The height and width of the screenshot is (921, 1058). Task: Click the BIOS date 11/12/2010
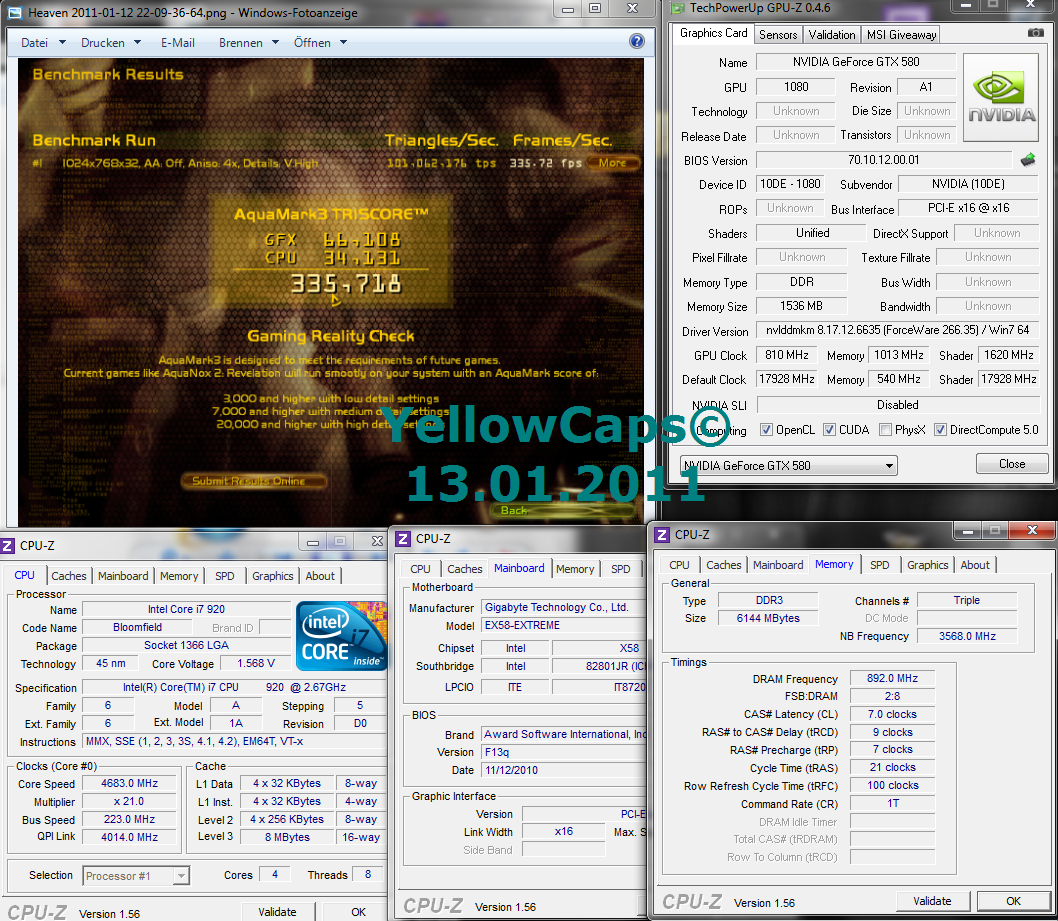[x=563, y=770]
